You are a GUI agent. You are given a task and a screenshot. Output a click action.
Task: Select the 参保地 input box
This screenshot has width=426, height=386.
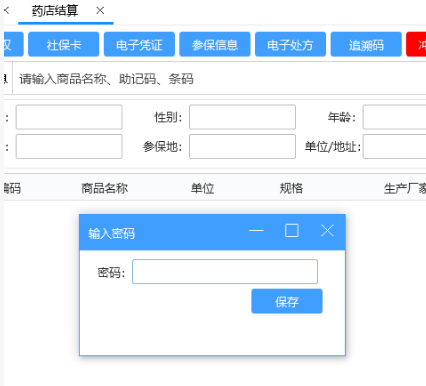pyautogui.click(x=242, y=146)
